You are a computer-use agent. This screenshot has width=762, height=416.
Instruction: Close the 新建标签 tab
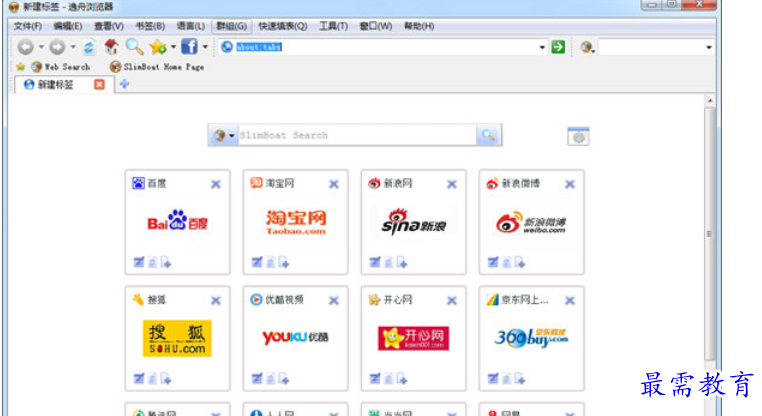pyautogui.click(x=99, y=84)
